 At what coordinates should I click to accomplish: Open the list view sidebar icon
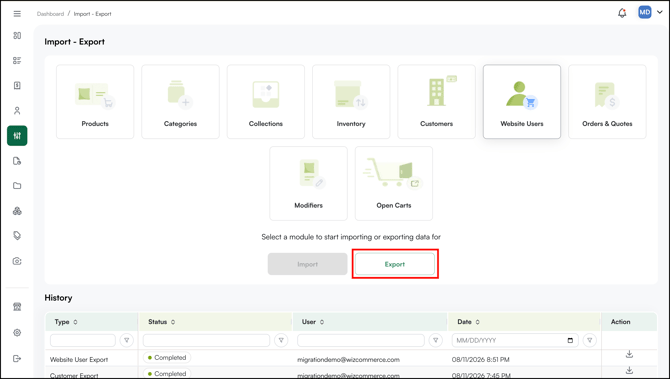pyautogui.click(x=17, y=60)
